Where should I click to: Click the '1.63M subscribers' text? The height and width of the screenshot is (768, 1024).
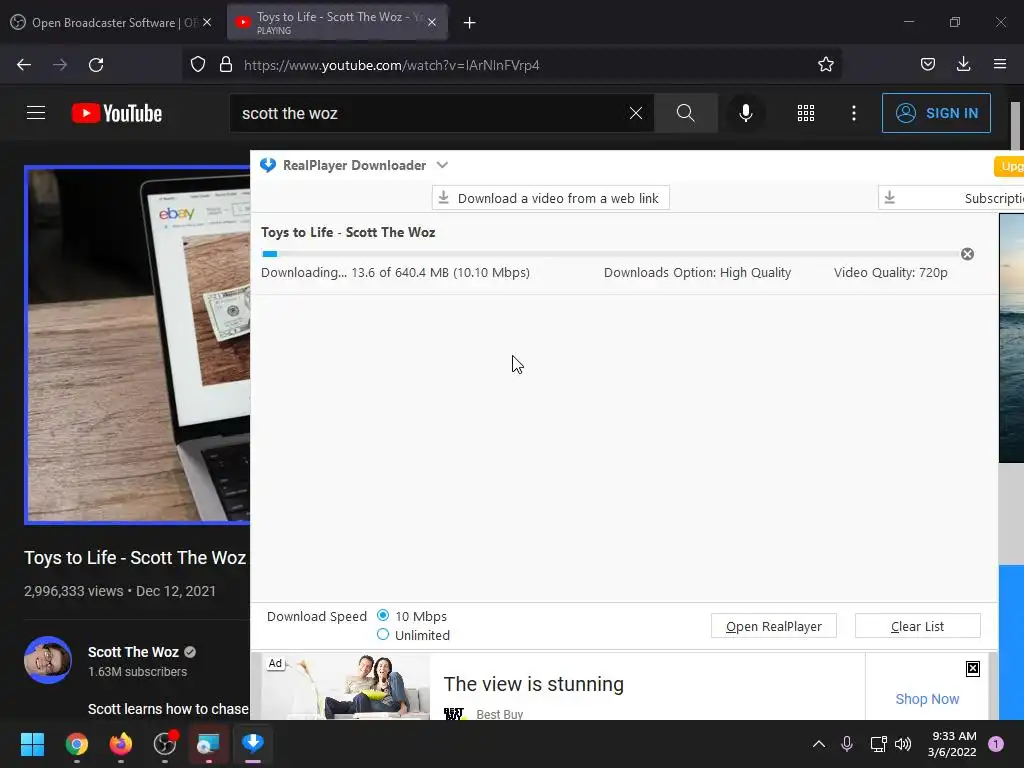[x=137, y=671]
